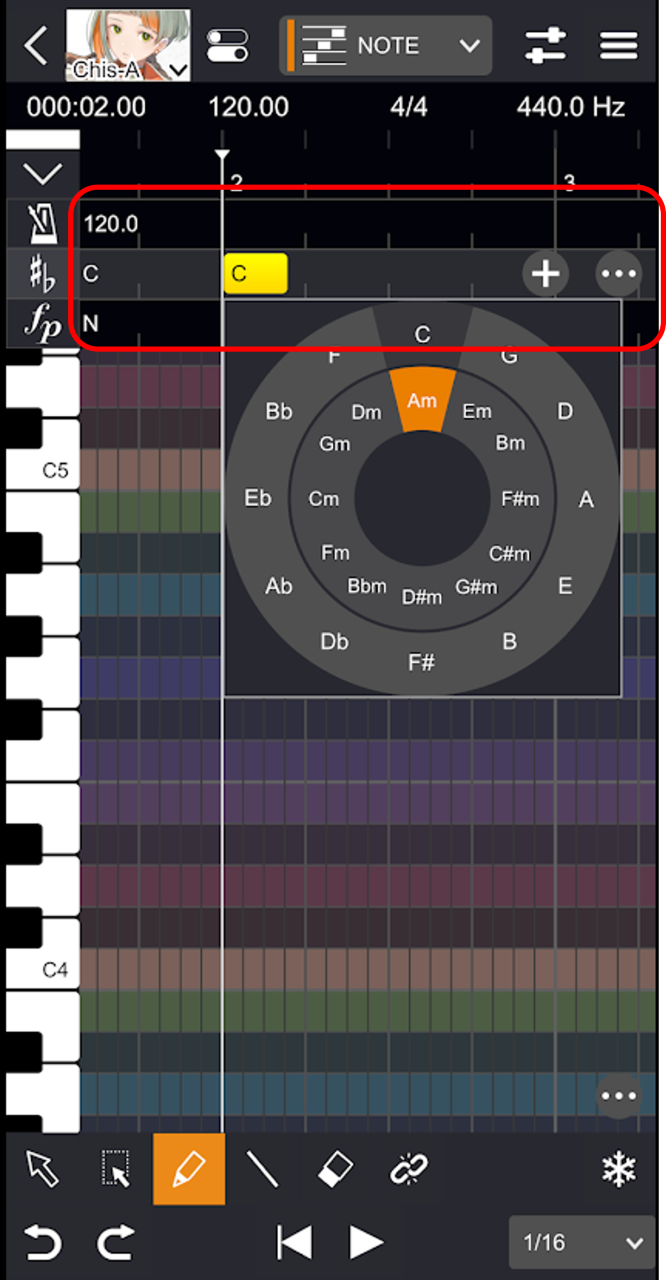Toggle the dynamics fp track
Image resolution: width=666 pixels, height=1280 pixels.
[x=42, y=323]
